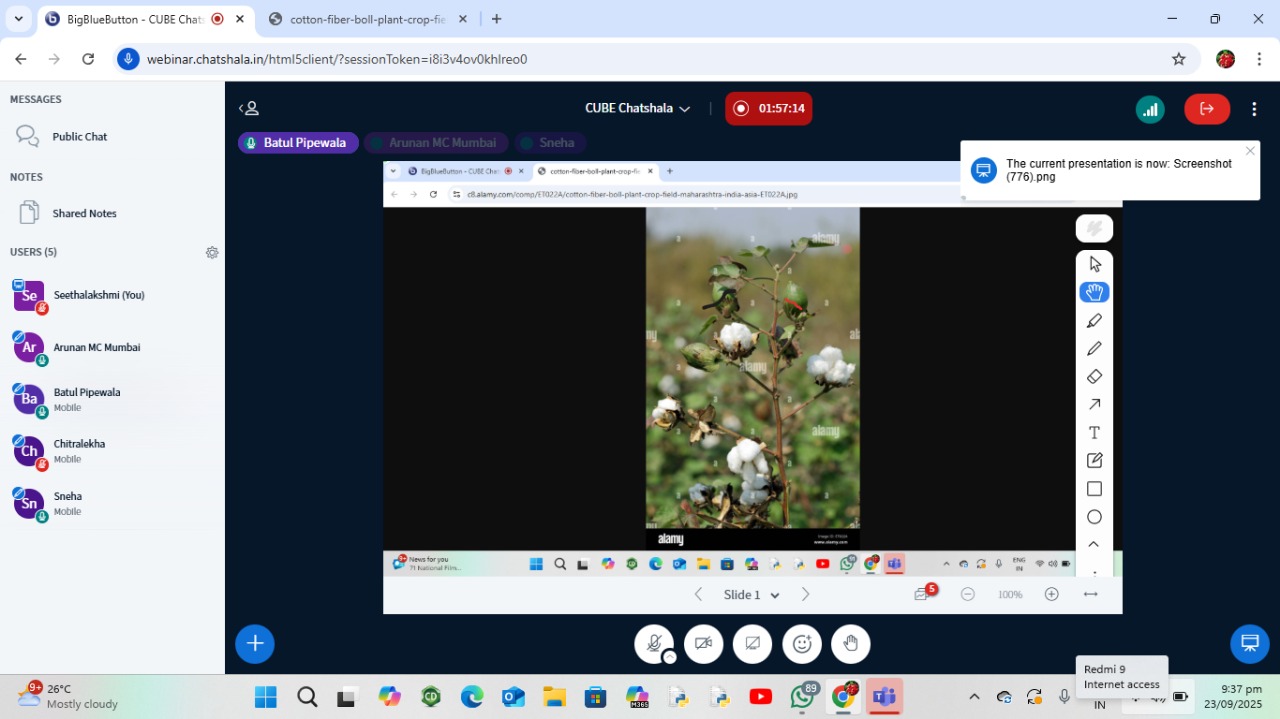Pick the ellipse shape tool
This screenshot has width=1280, height=719.
click(1094, 517)
